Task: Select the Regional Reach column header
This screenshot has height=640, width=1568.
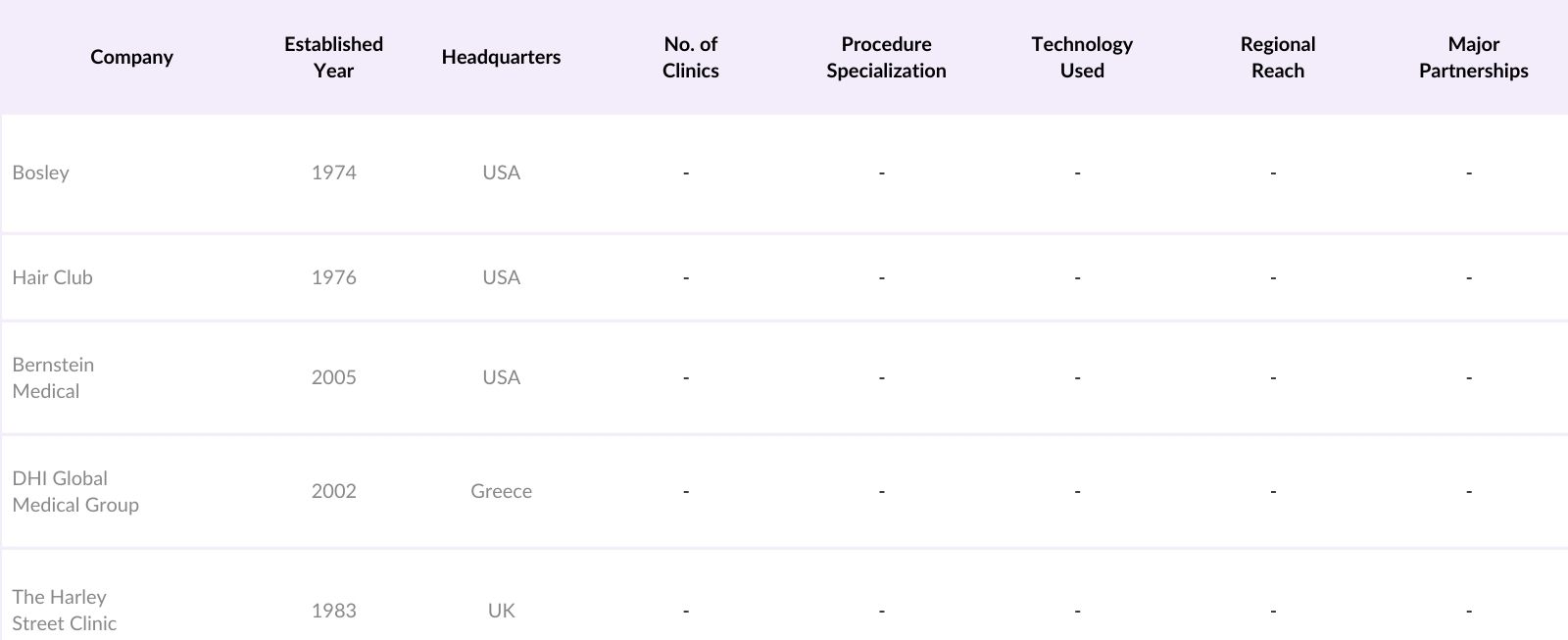Action: click(1278, 57)
